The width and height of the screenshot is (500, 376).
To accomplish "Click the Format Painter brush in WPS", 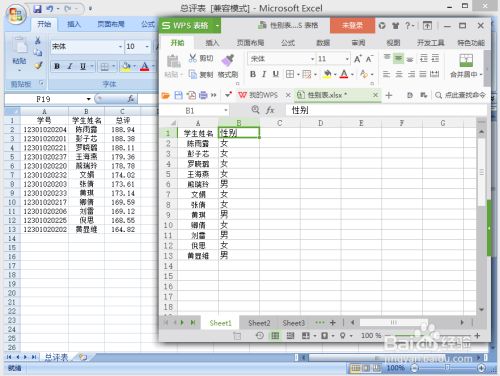I will pyautogui.click(x=228, y=60).
